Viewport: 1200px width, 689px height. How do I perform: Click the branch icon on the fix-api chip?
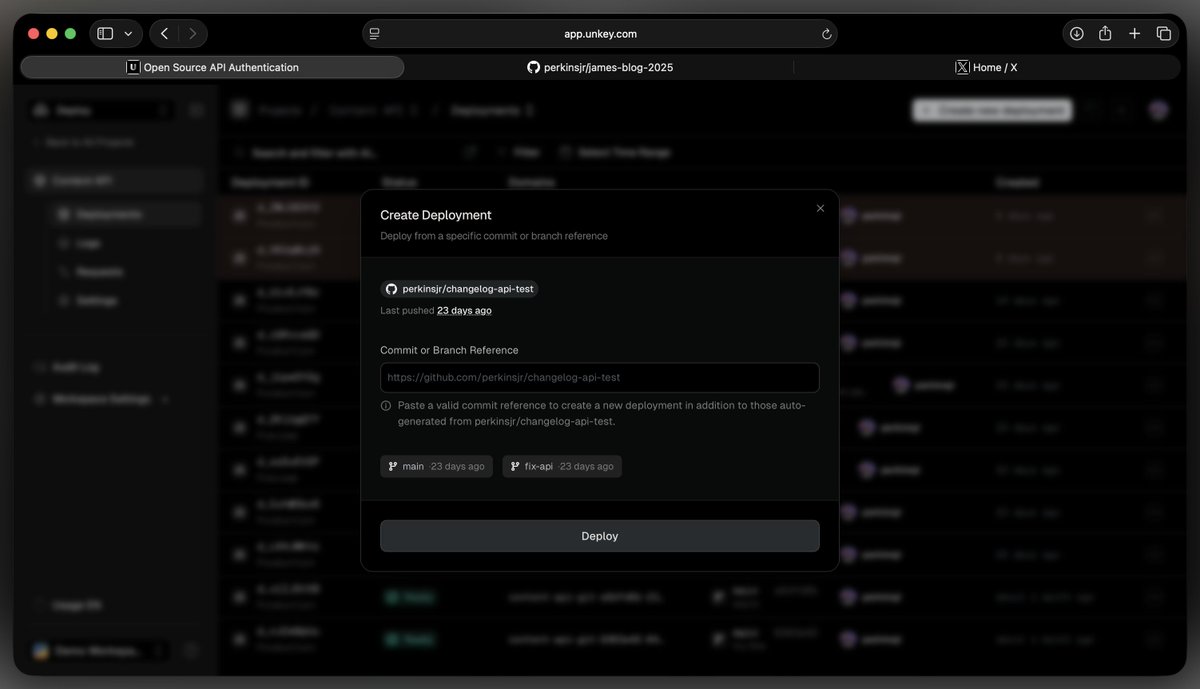(514, 466)
